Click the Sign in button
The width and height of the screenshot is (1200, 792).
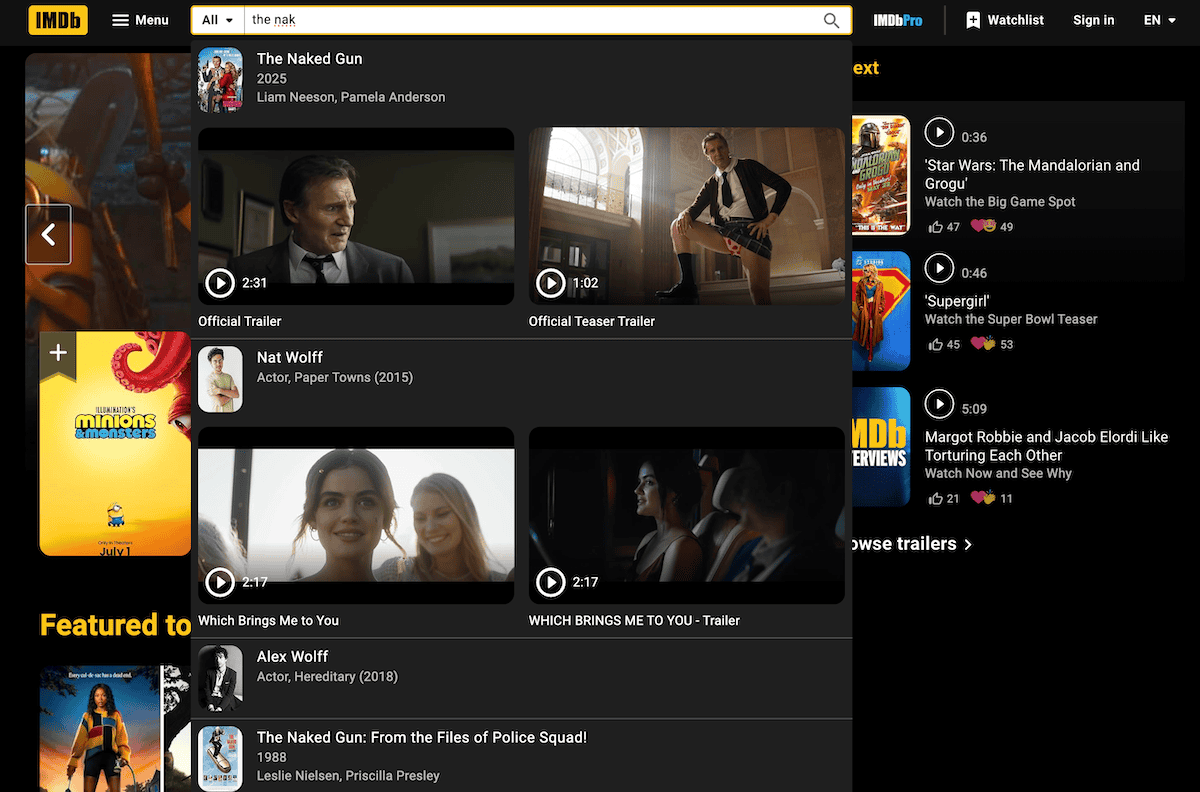coord(1093,20)
